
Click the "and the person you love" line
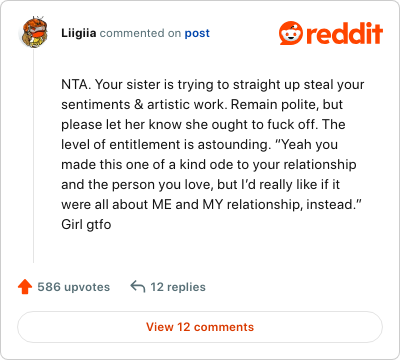coord(200,185)
